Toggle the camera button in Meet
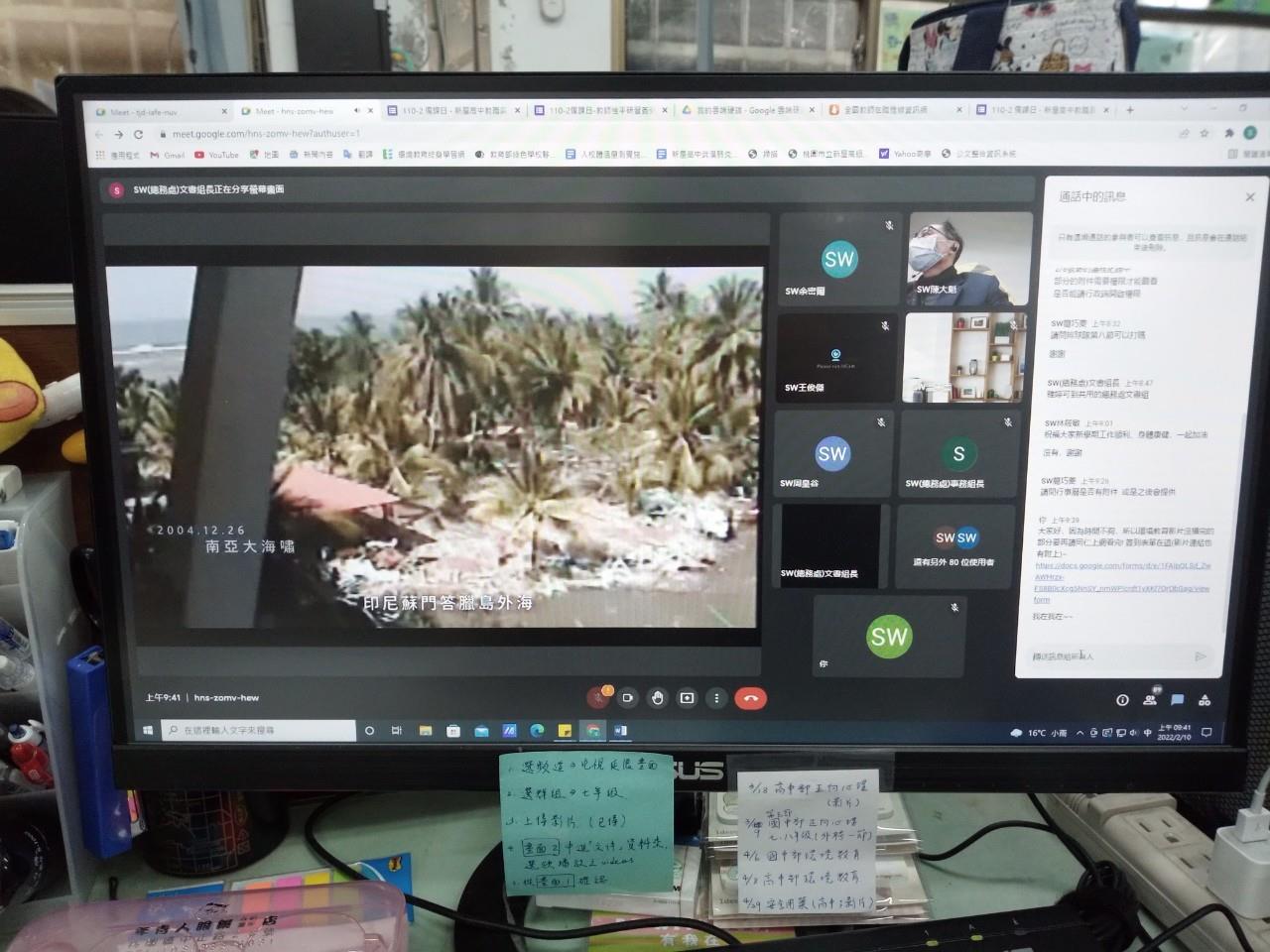 coord(627,698)
